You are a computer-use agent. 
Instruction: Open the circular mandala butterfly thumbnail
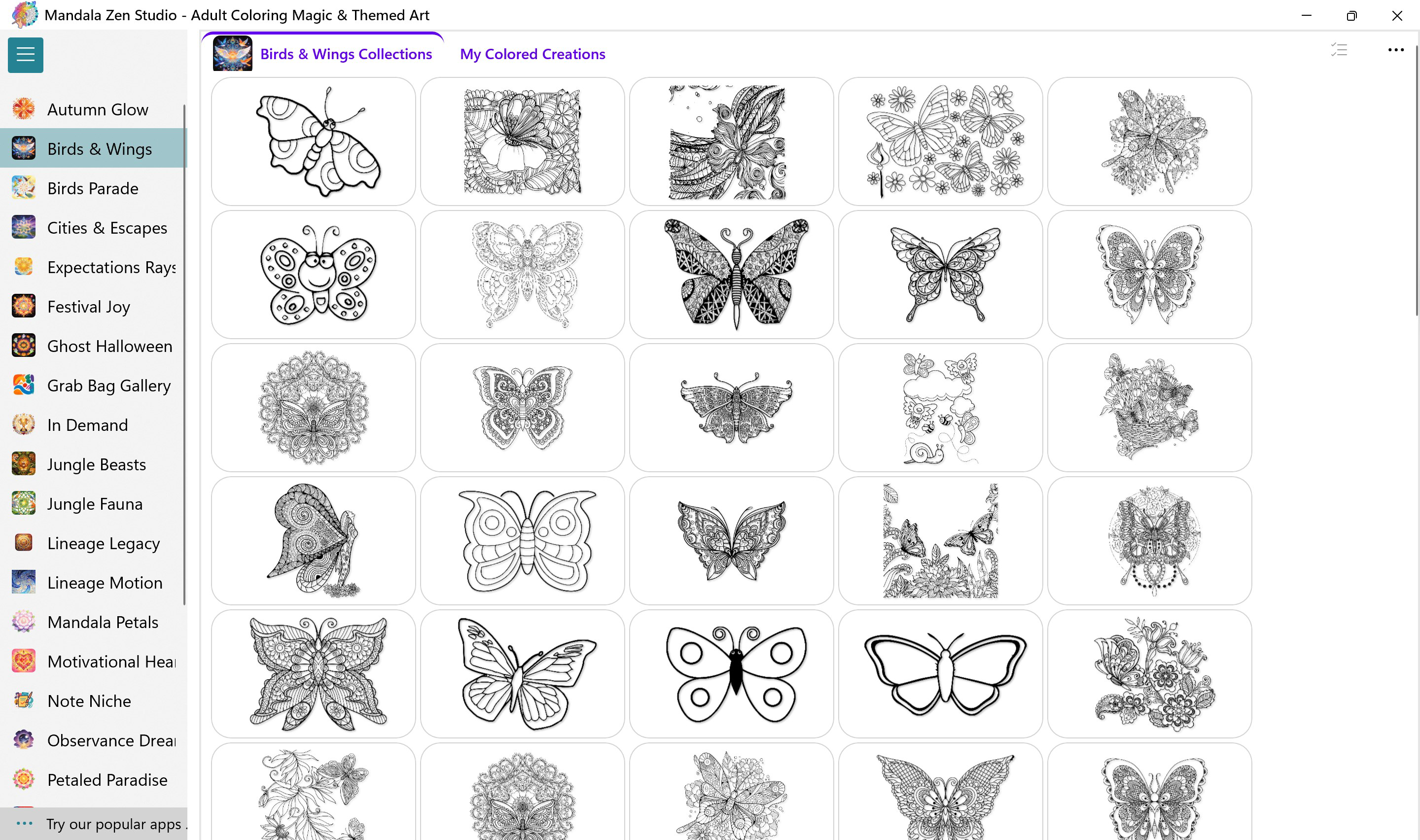click(x=313, y=407)
